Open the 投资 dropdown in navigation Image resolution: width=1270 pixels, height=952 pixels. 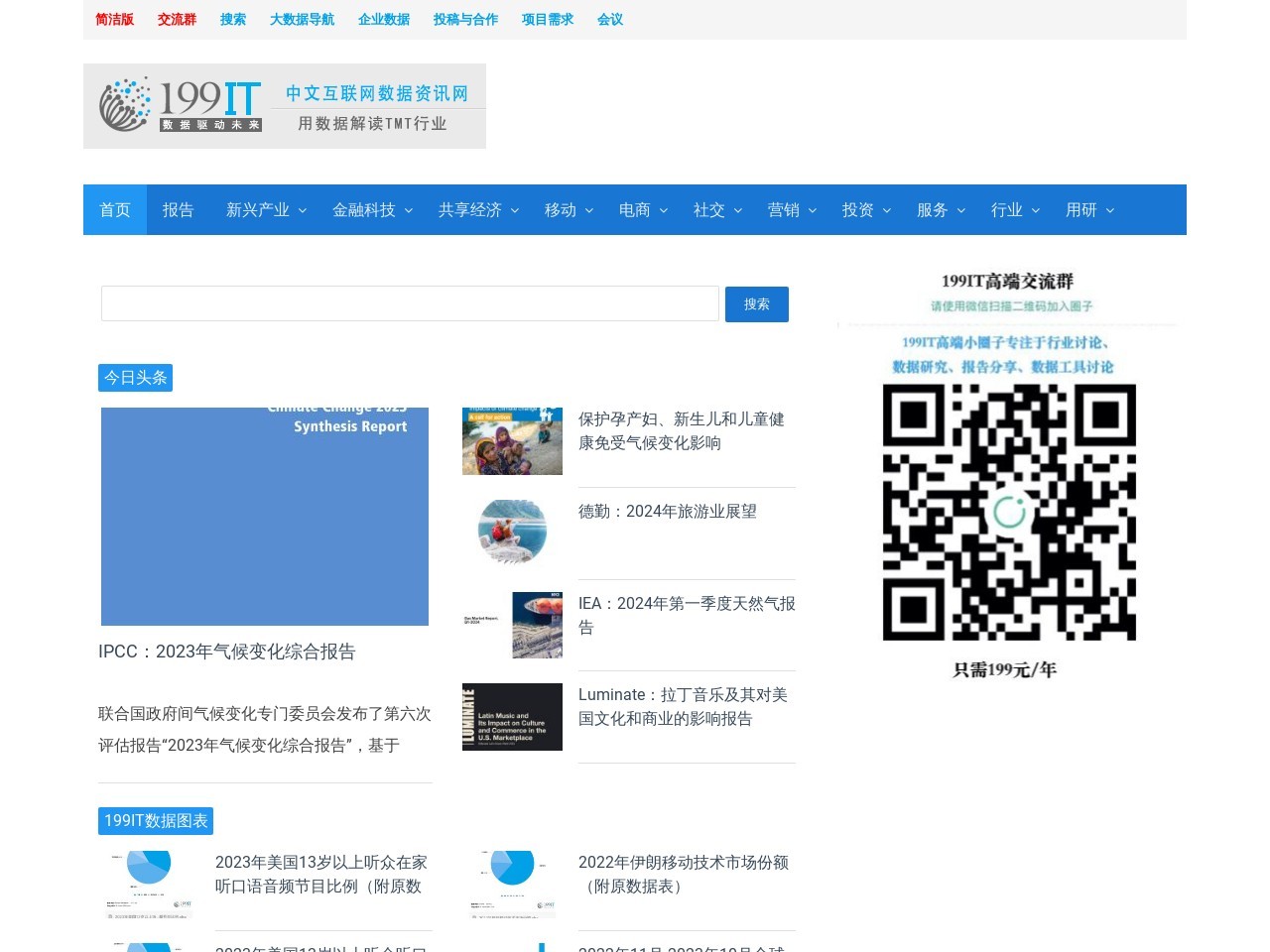(x=866, y=210)
